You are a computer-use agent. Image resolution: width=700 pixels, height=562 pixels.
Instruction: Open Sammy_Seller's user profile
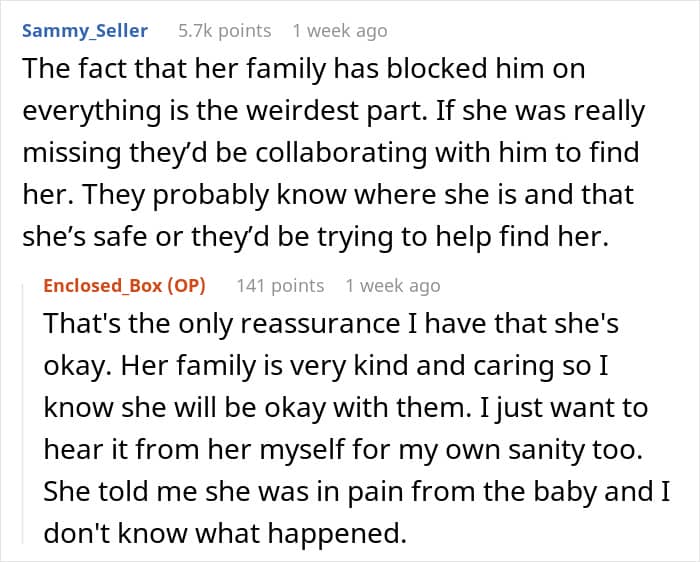(85, 31)
